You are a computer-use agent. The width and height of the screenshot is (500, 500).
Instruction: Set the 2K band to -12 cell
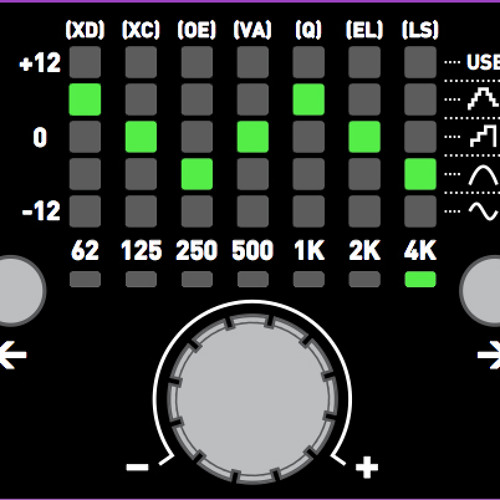click(364, 211)
